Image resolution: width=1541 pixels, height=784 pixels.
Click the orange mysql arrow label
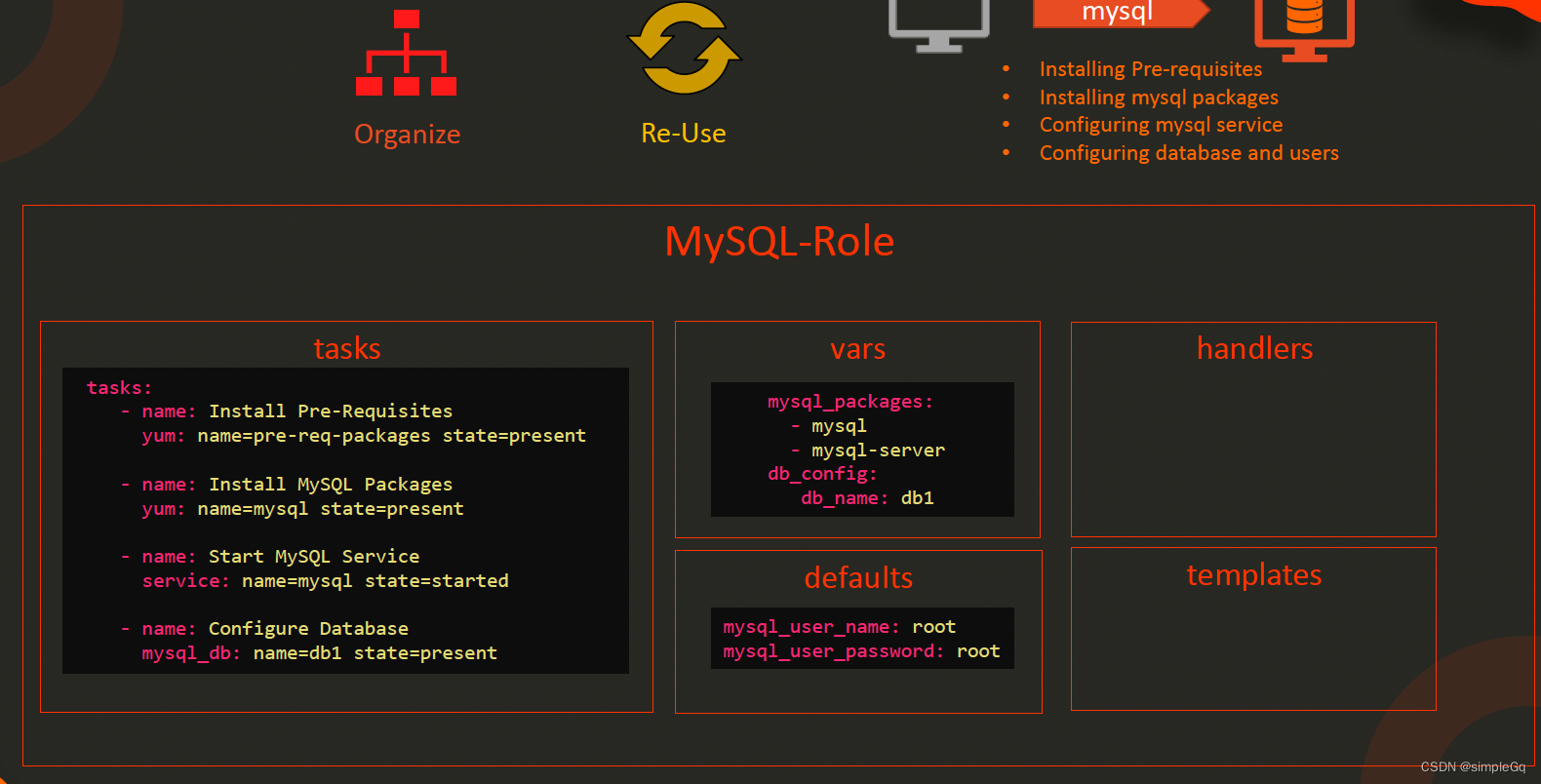tap(1122, 13)
